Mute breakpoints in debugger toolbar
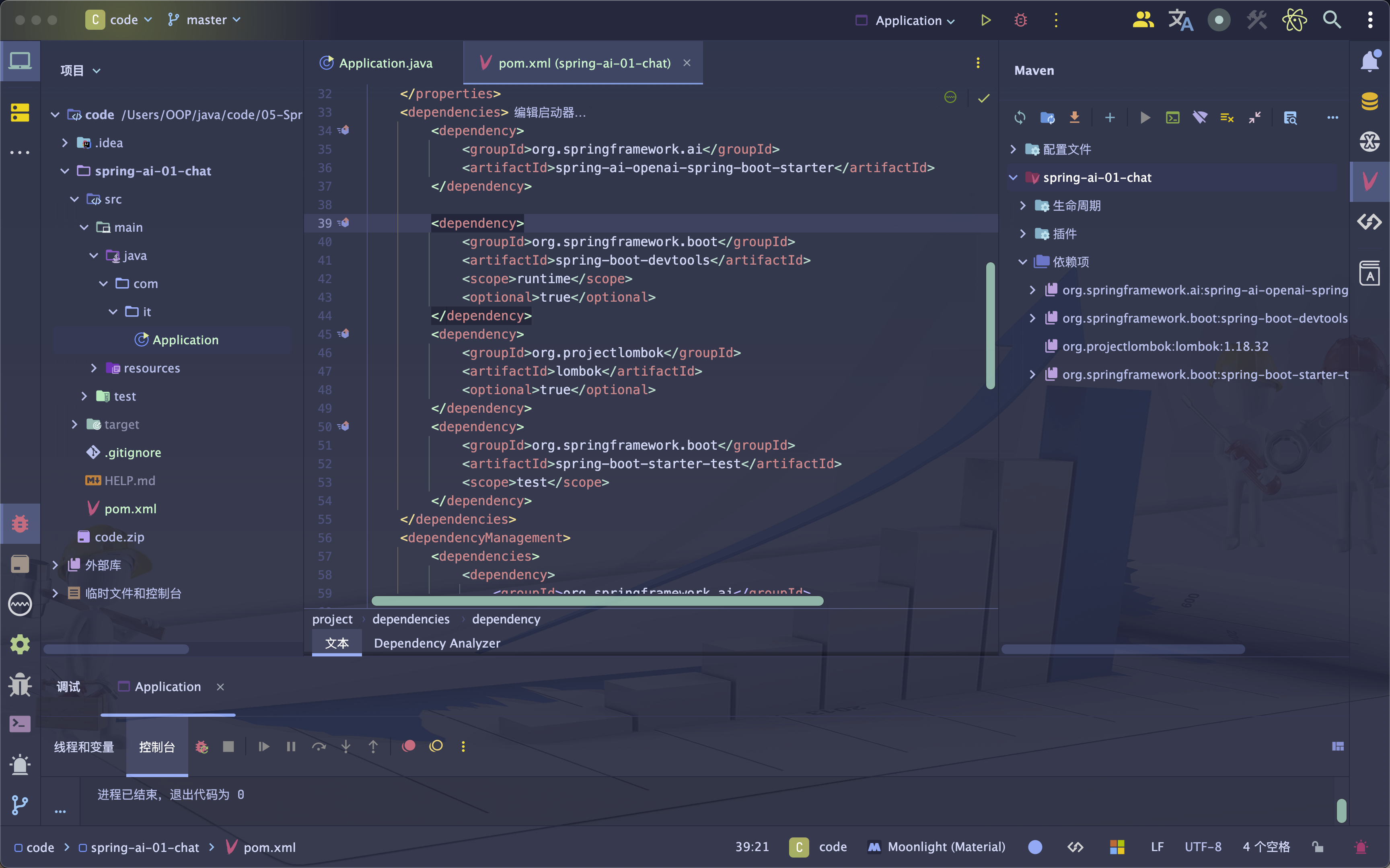 436,746
